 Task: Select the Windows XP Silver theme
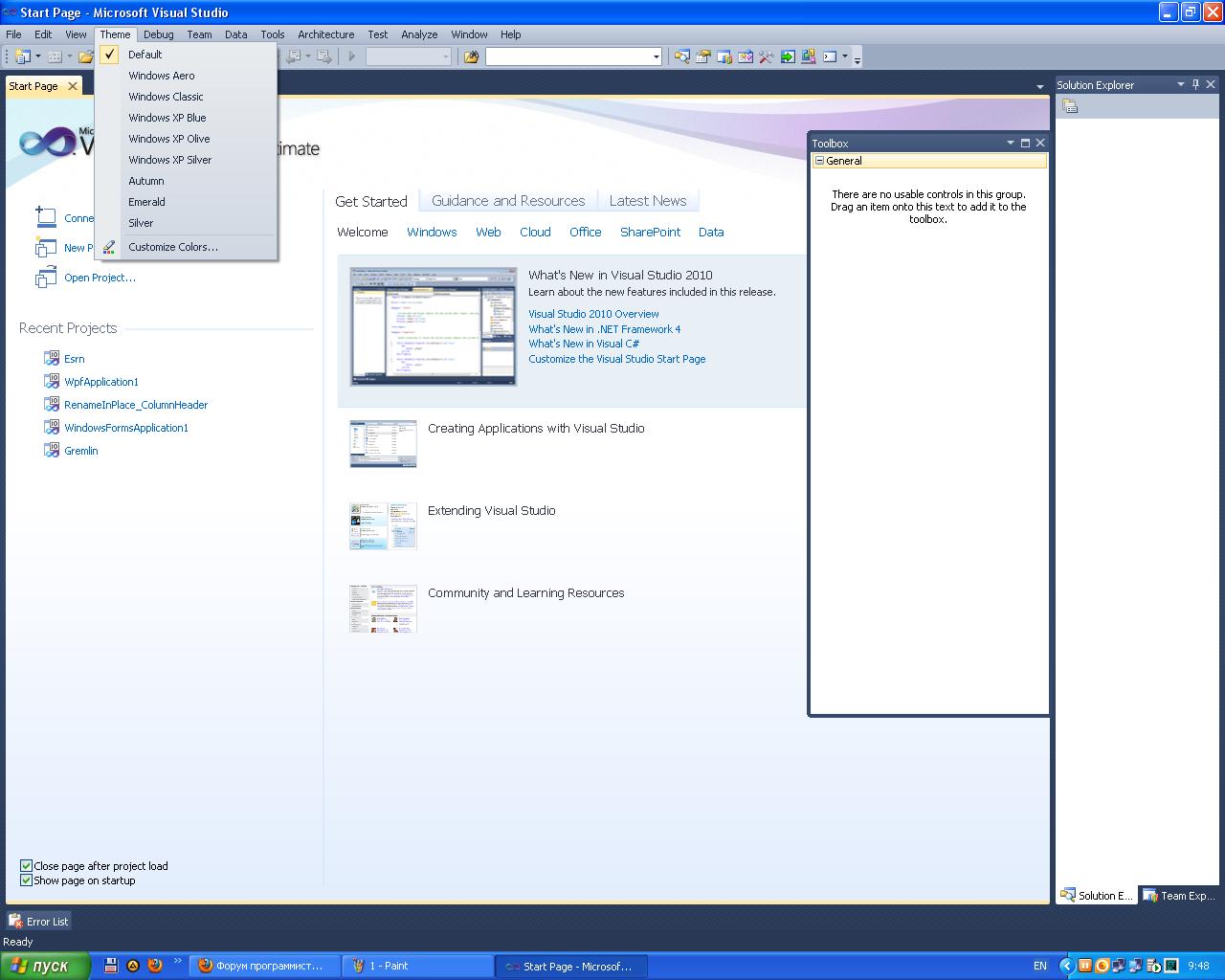[170, 160]
